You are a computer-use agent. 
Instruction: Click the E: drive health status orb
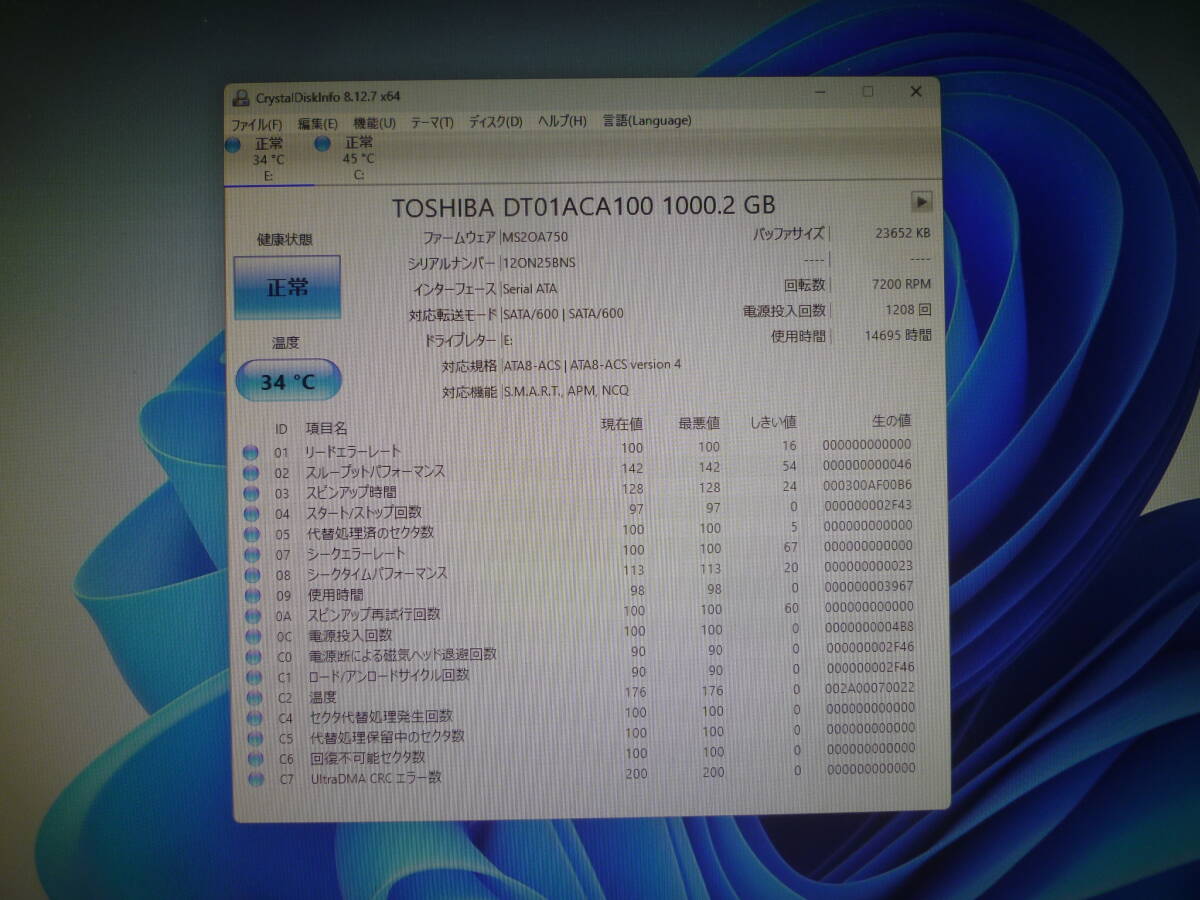point(233,145)
